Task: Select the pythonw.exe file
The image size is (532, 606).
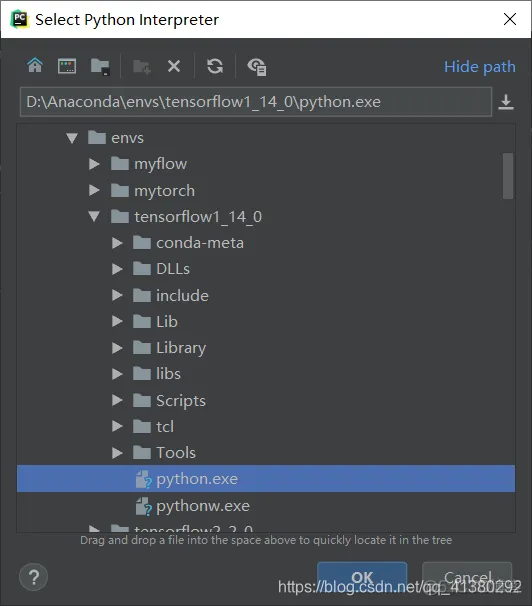Action: [x=266, y=506]
